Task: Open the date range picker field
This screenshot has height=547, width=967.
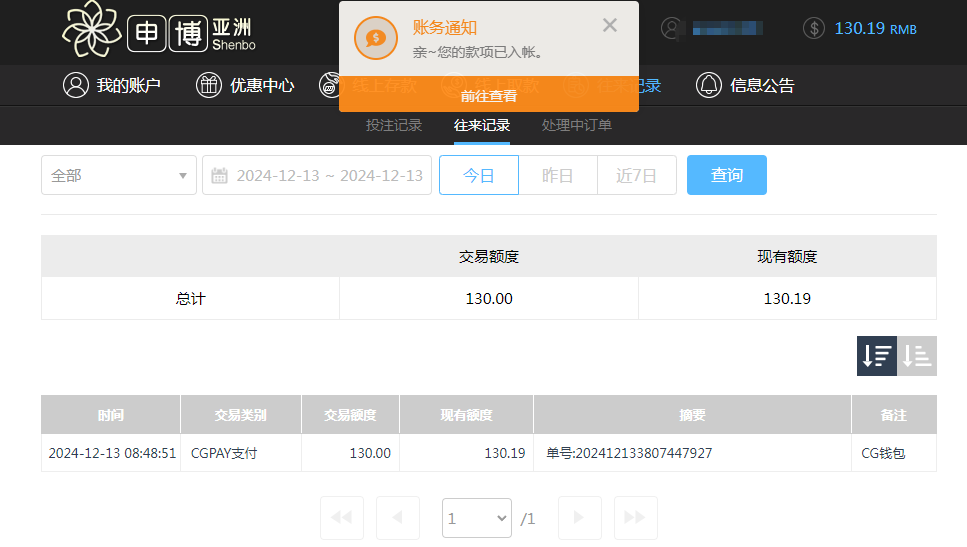Action: [x=317, y=176]
